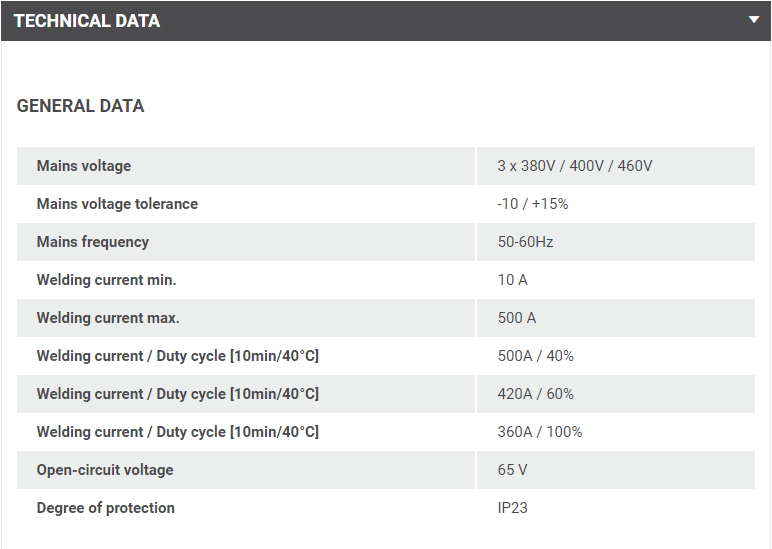
Task: Click the Mains voltage tolerance label
Action: click(117, 204)
